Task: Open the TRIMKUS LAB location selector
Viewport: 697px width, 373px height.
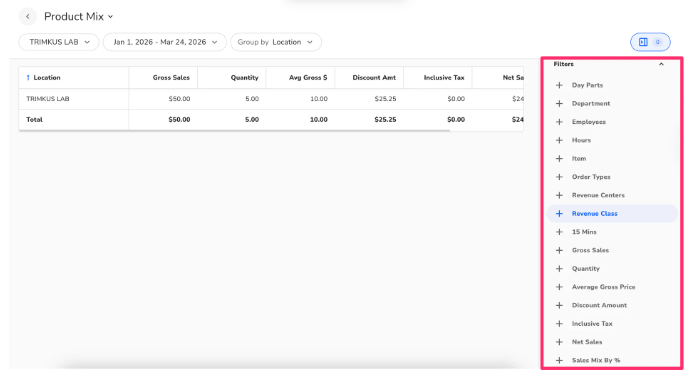Action: tap(59, 42)
